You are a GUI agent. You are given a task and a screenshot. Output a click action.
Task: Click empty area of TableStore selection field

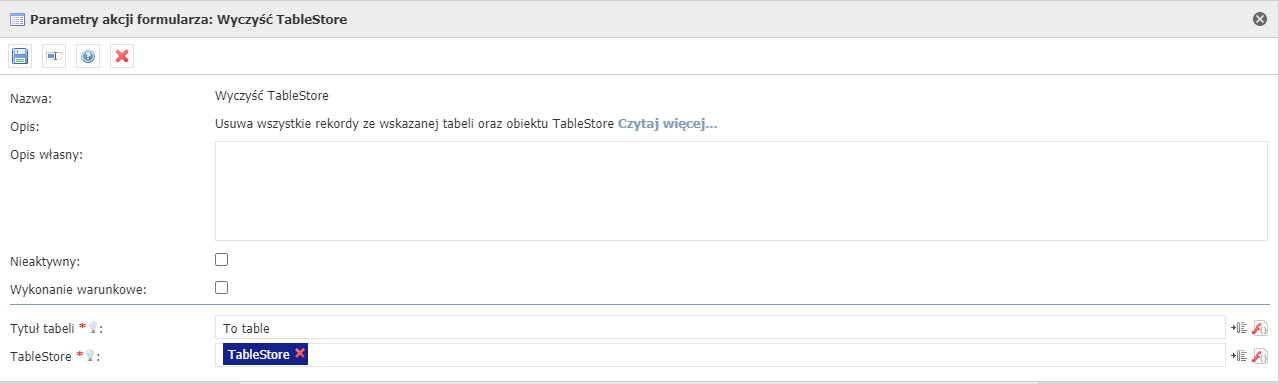(x=765, y=355)
